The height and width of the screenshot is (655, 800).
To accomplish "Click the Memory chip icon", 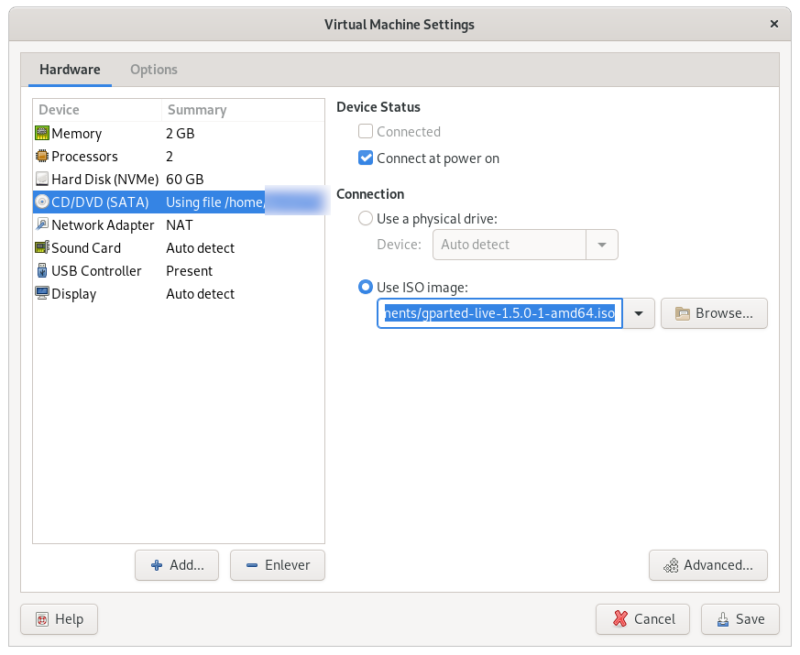I will [42, 133].
